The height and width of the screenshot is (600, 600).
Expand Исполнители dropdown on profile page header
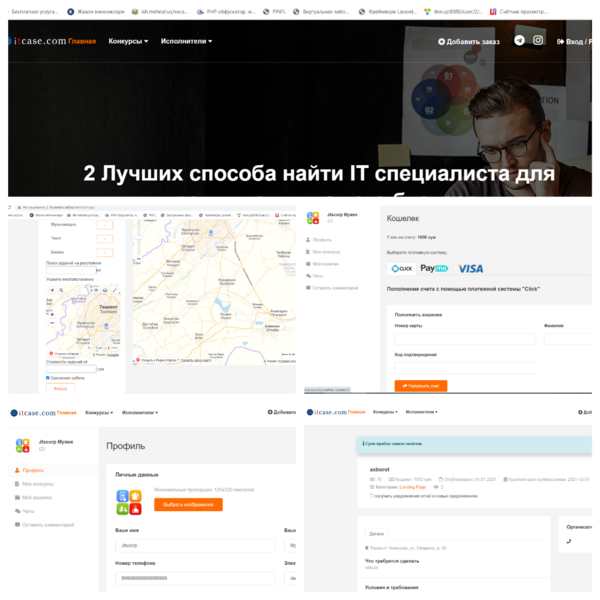point(140,412)
